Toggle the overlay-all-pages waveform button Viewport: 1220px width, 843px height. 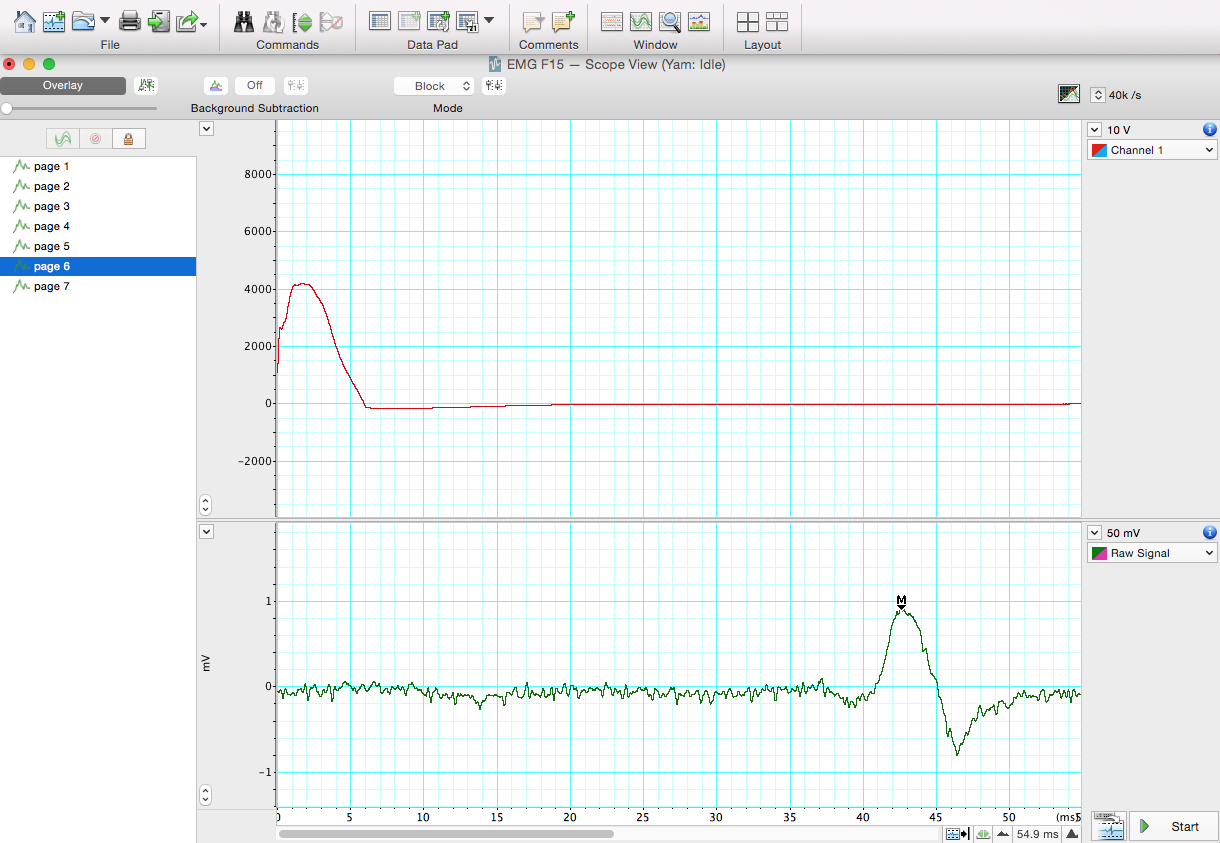coord(63,139)
